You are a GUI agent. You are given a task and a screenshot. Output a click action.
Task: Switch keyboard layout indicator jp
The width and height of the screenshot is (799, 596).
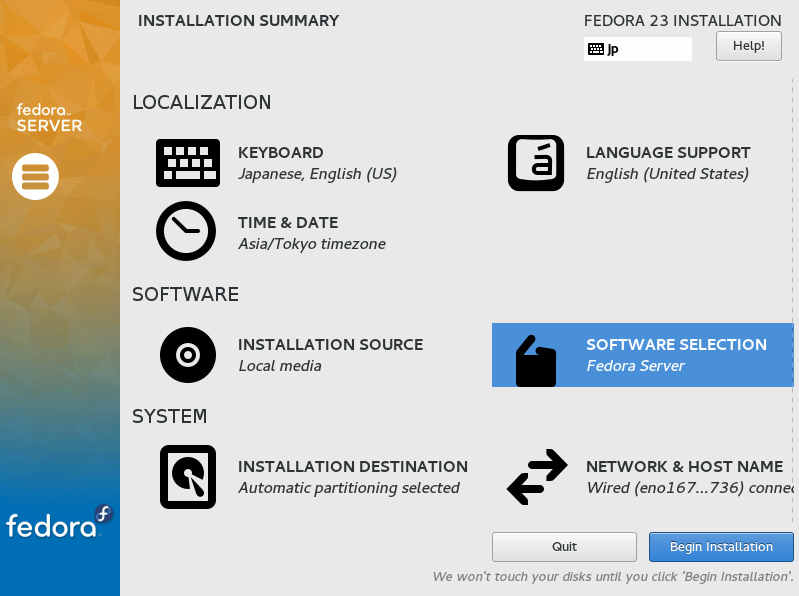pos(637,49)
